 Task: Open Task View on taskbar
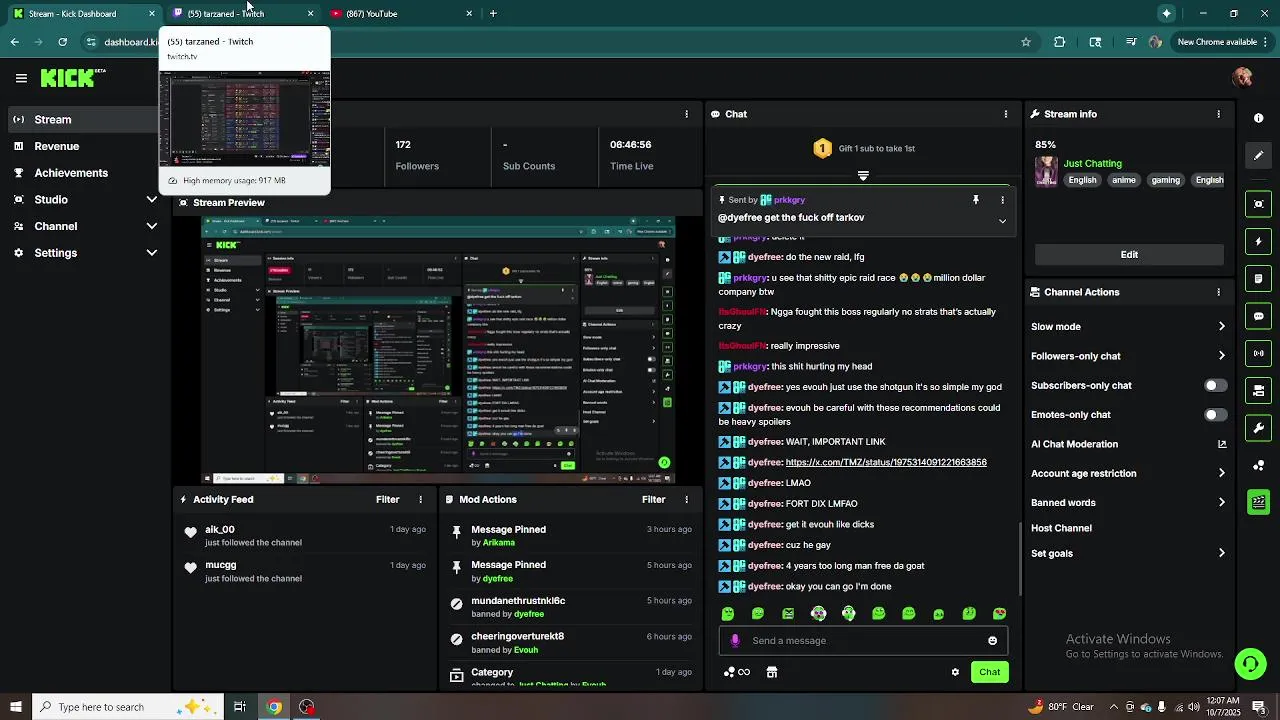pos(240,707)
